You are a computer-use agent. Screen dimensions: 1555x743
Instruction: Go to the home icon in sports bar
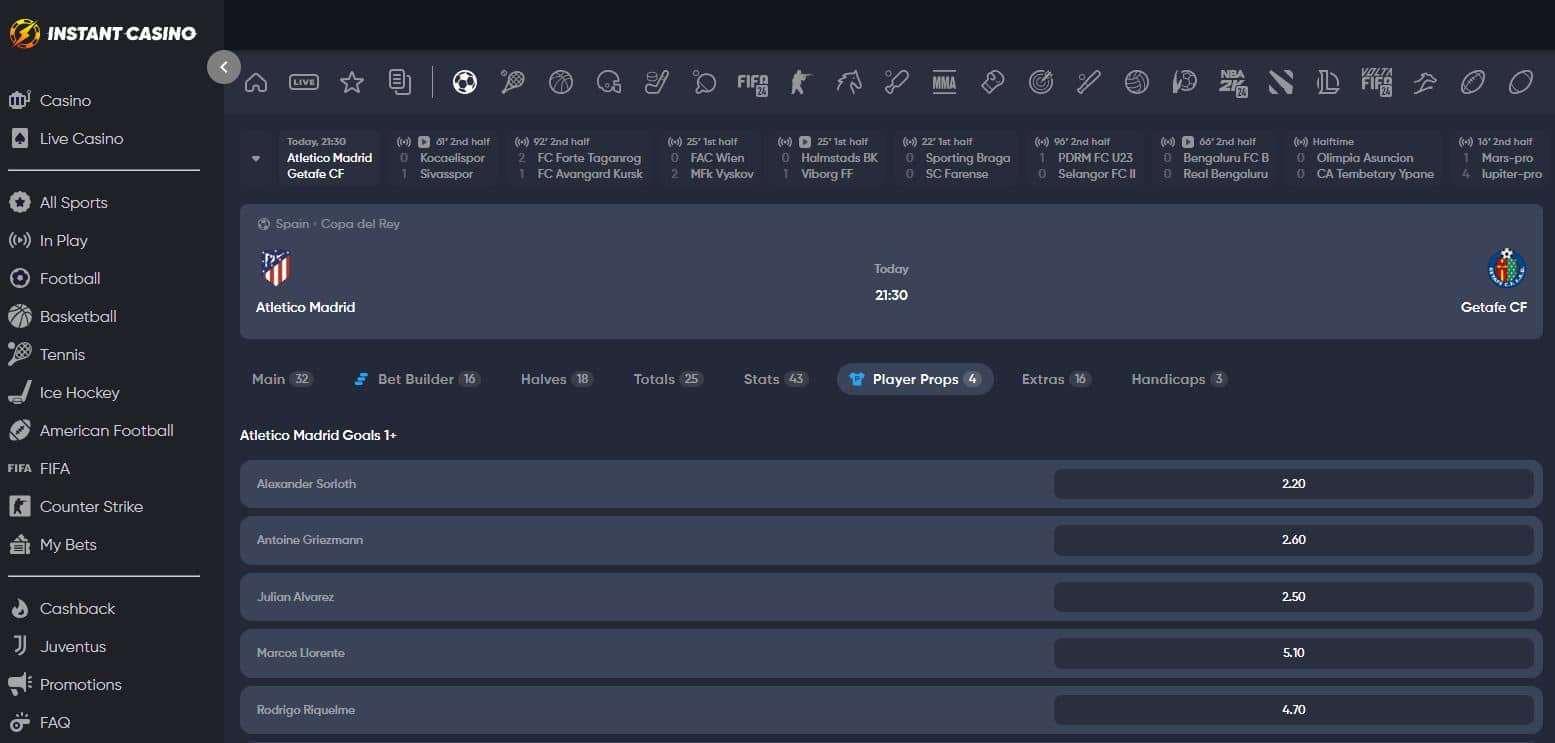click(x=256, y=82)
